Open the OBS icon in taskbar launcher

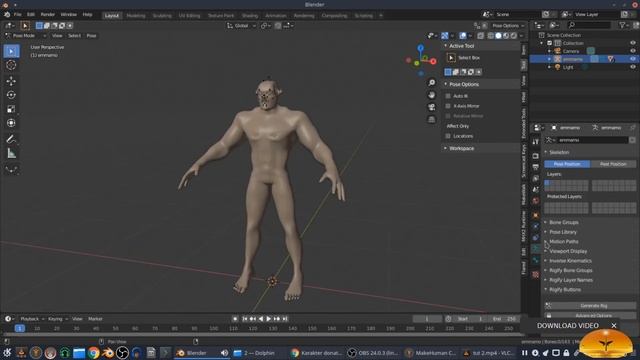122,353
